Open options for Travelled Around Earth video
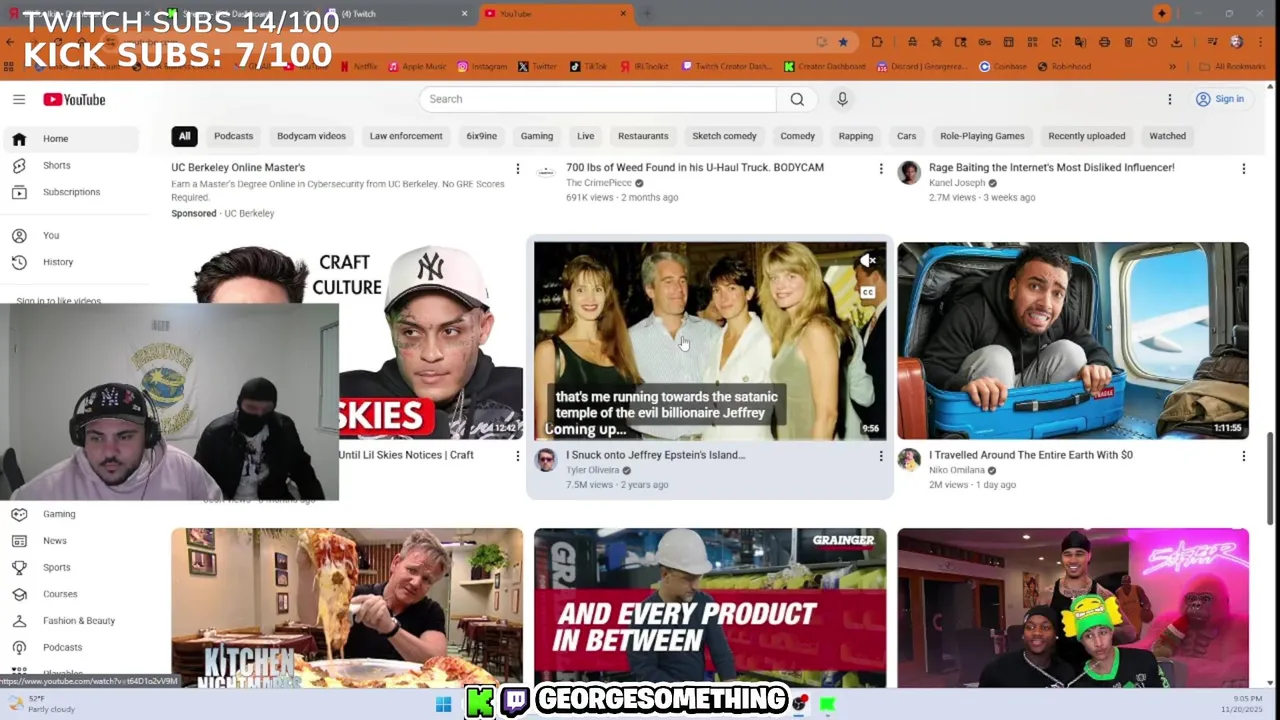Image resolution: width=1280 pixels, height=720 pixels. (x=1243, y=456)
